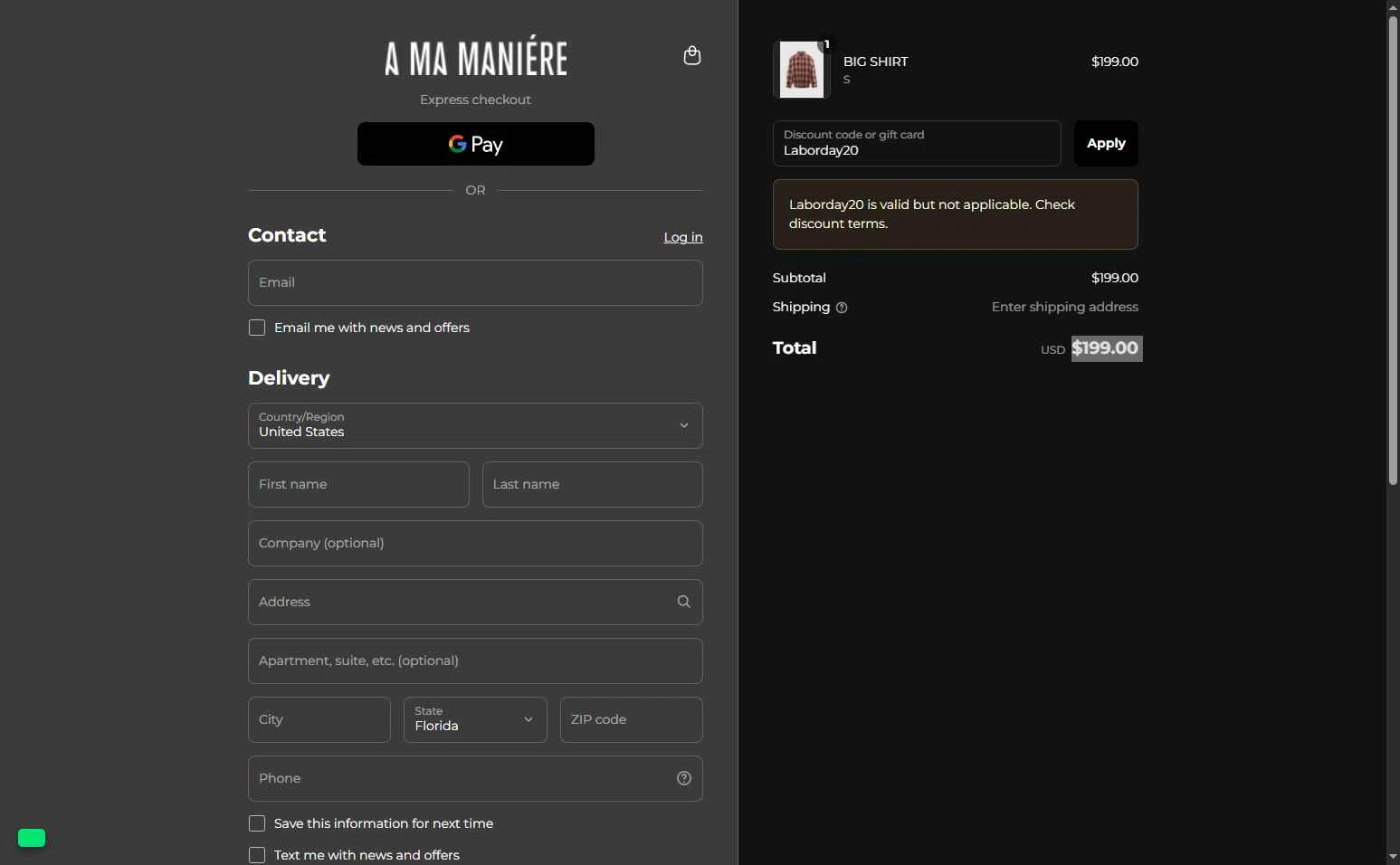Click the First name field
1400x865 pixels.
tap(358, 484)
